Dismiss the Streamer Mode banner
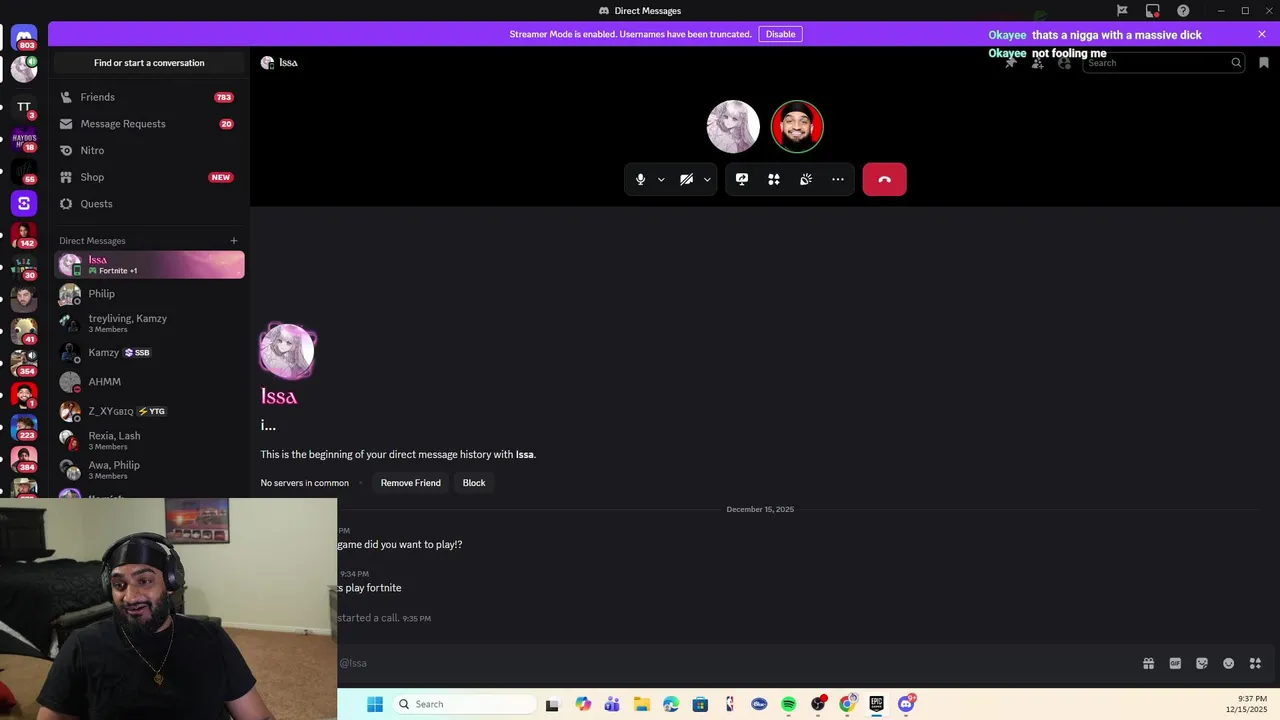1280x720 pixels. coord(1262,34)
